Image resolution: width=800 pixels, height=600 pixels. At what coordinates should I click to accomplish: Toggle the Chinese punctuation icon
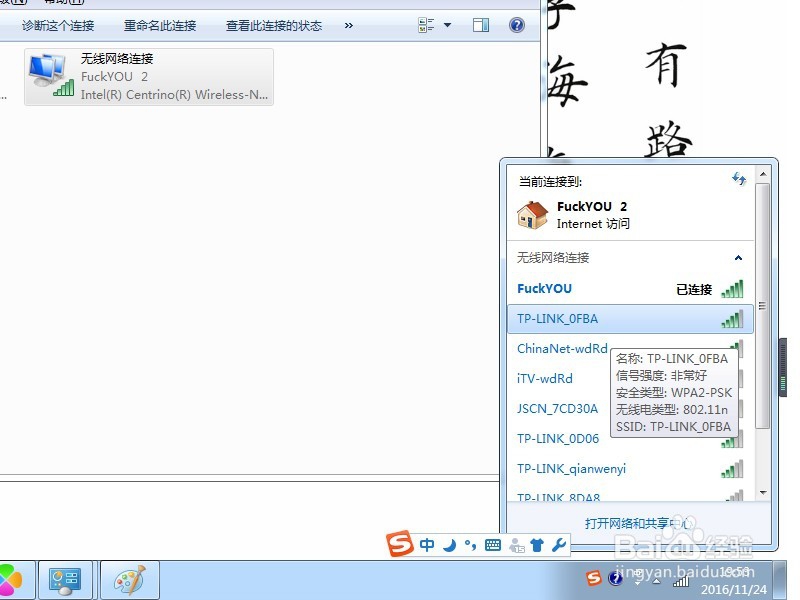pyautogui.click(x=470, y=545)
